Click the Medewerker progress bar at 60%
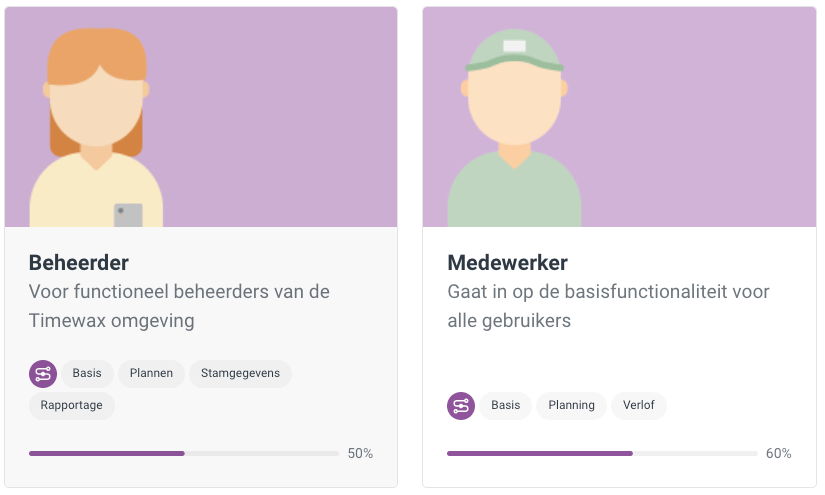 click(602, 453)
